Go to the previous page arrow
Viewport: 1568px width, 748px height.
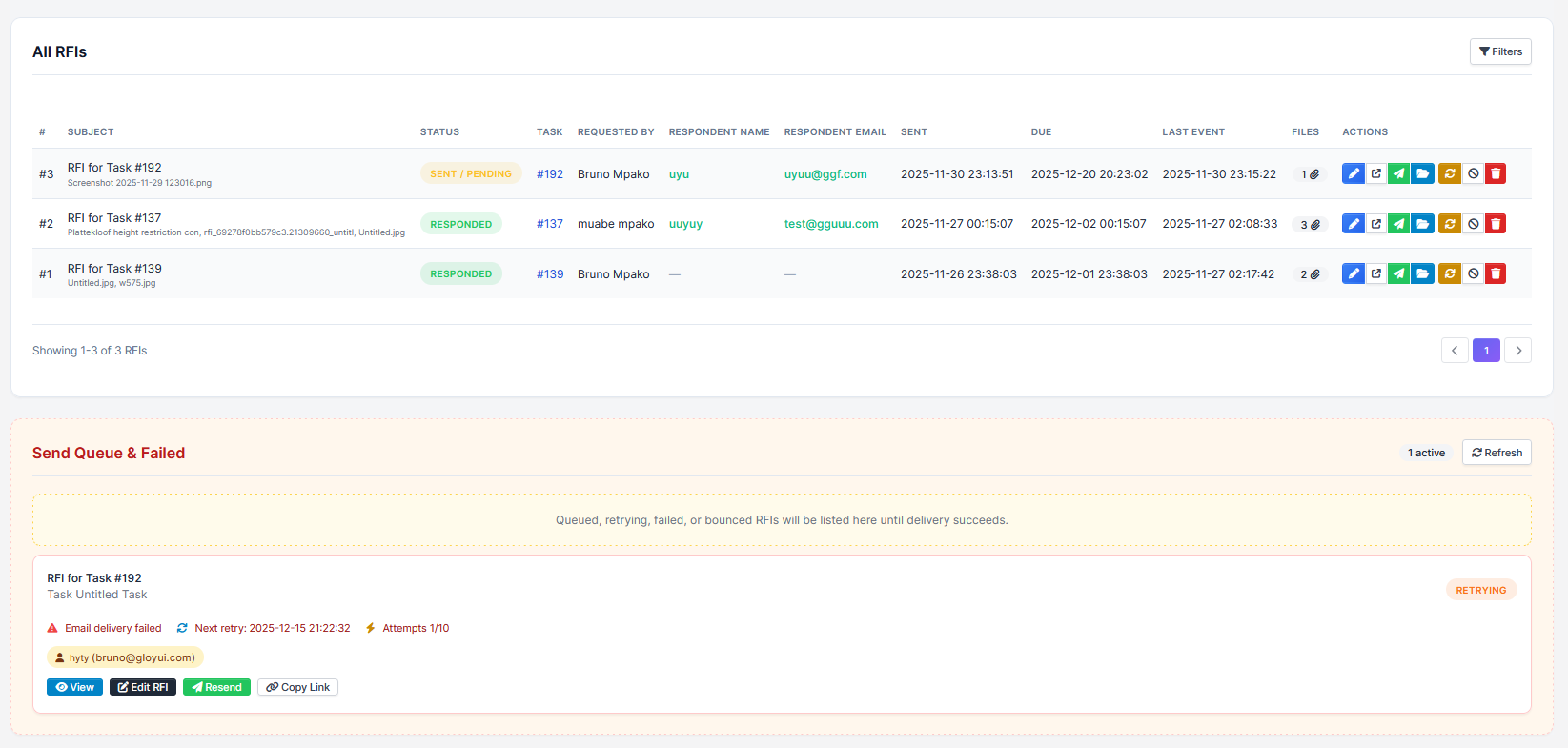point(1455,351)
